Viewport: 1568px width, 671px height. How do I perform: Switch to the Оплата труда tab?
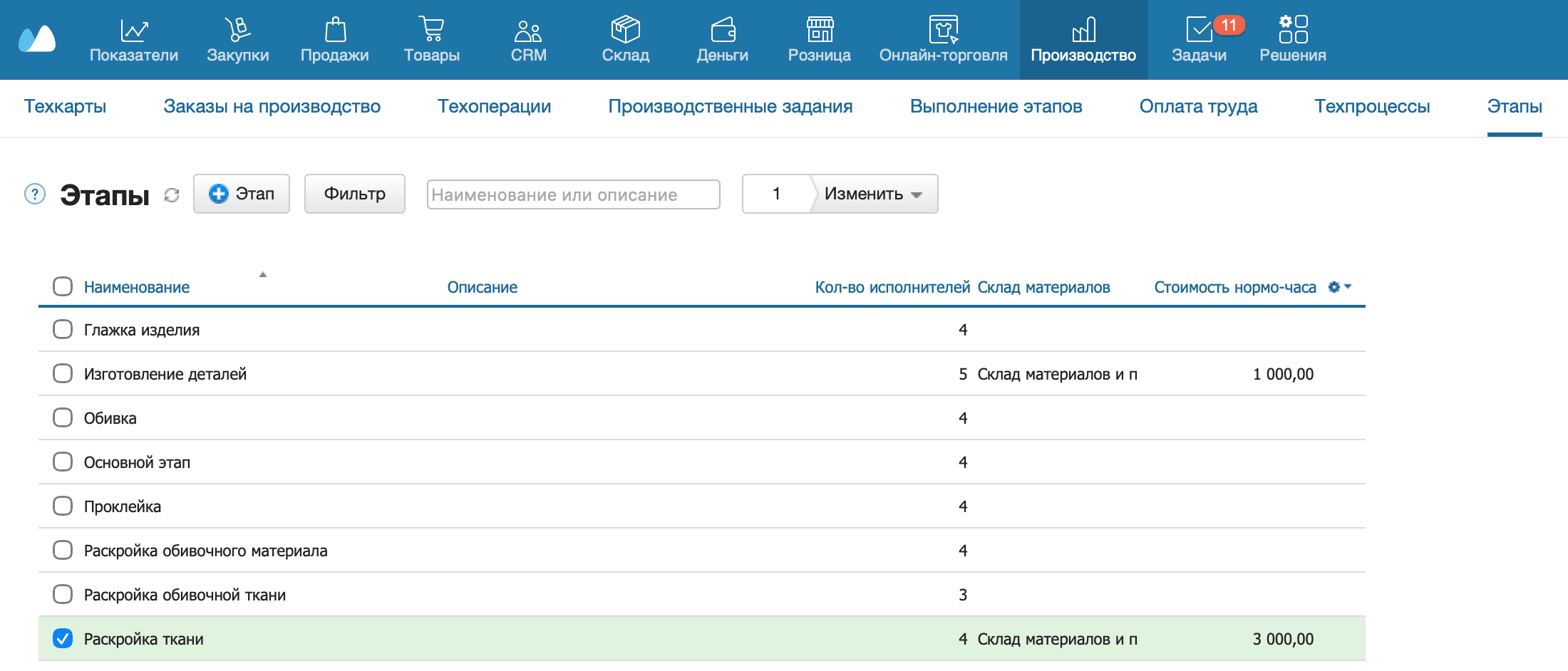(x=1198, y=107)
